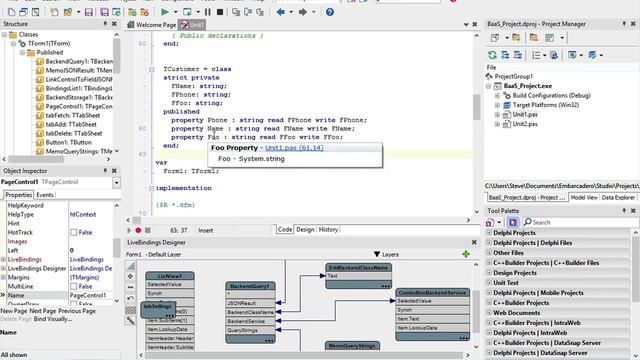
Task: Switch to the Model View tab
Action: click(x=584, y=197)
